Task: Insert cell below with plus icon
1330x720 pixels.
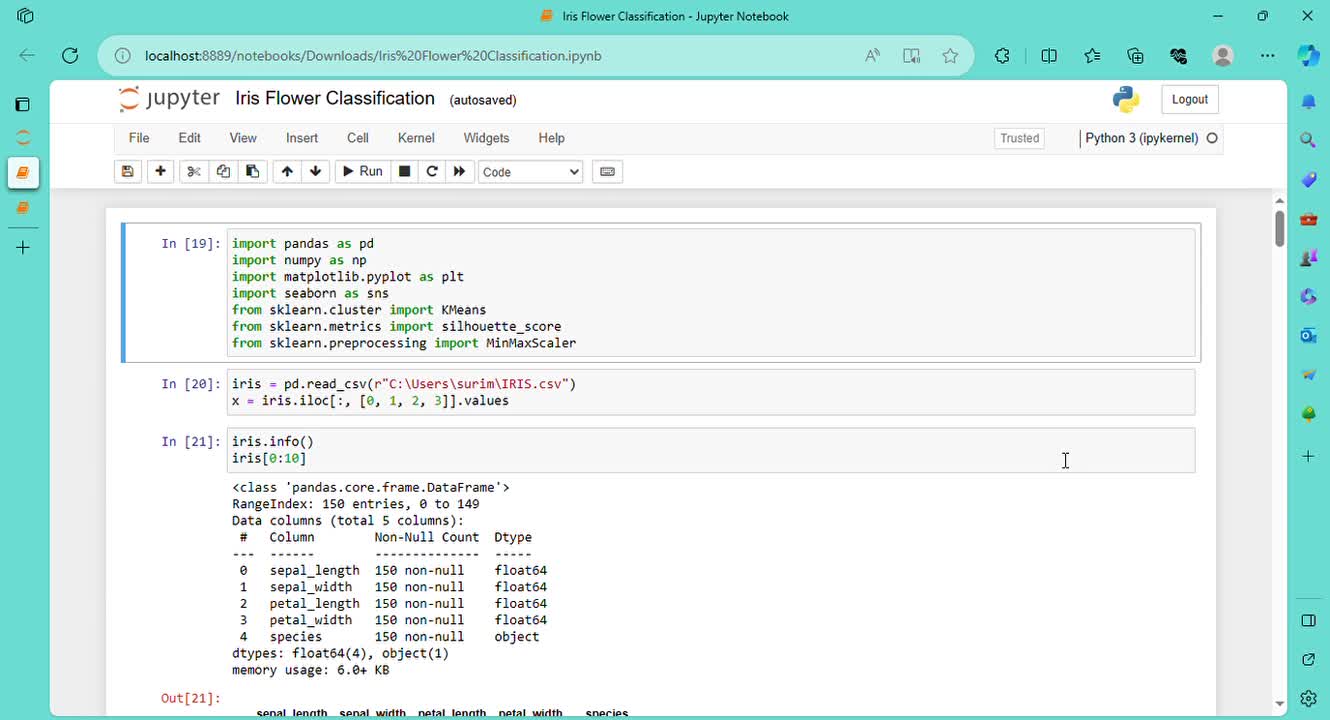Action: pyautogui.click(x=160, y=172)
